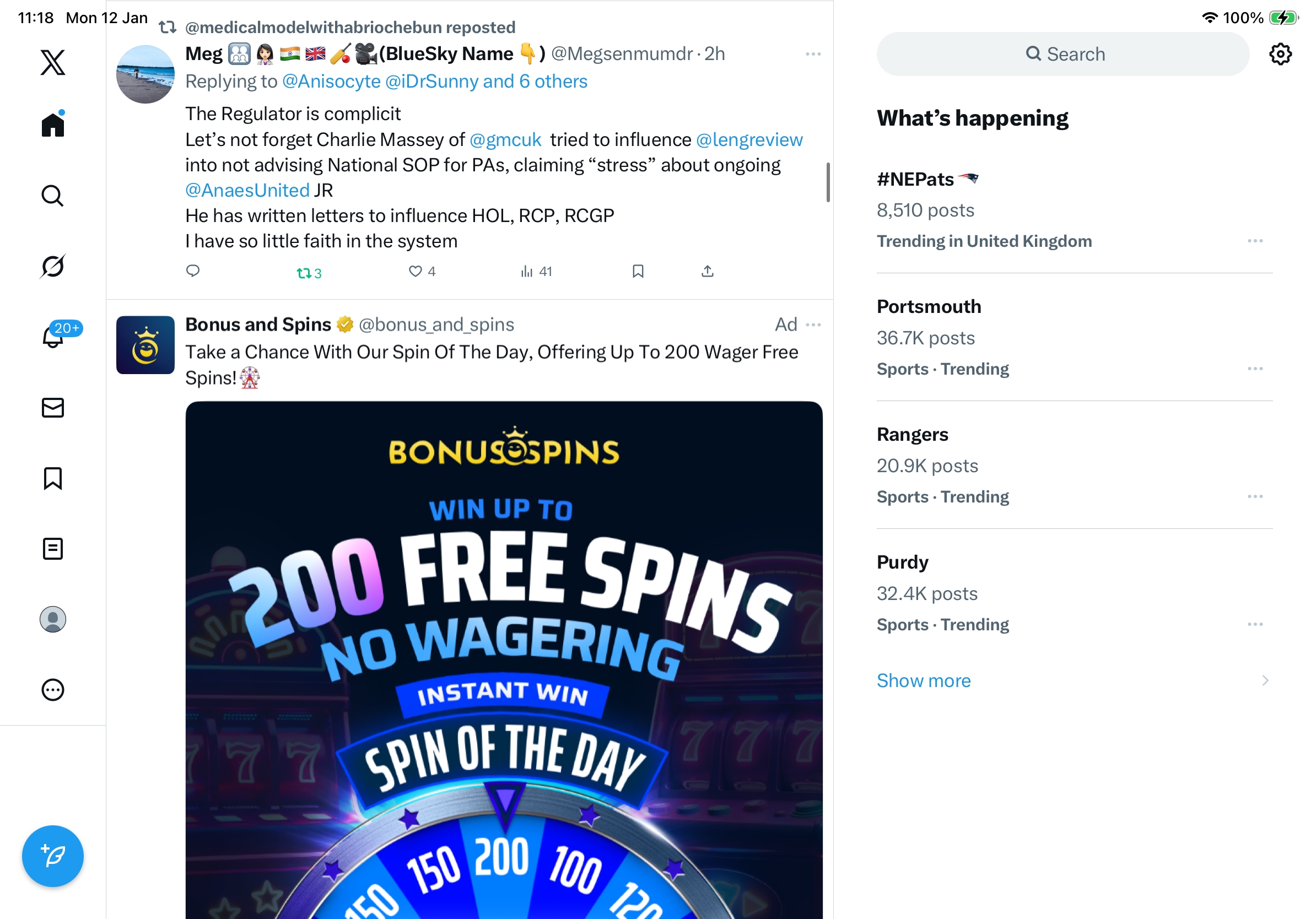The height and width of the screenshot is (919, 1316).
Task: Click the feed scrollbar handle
Action: (x=828, y=182)
